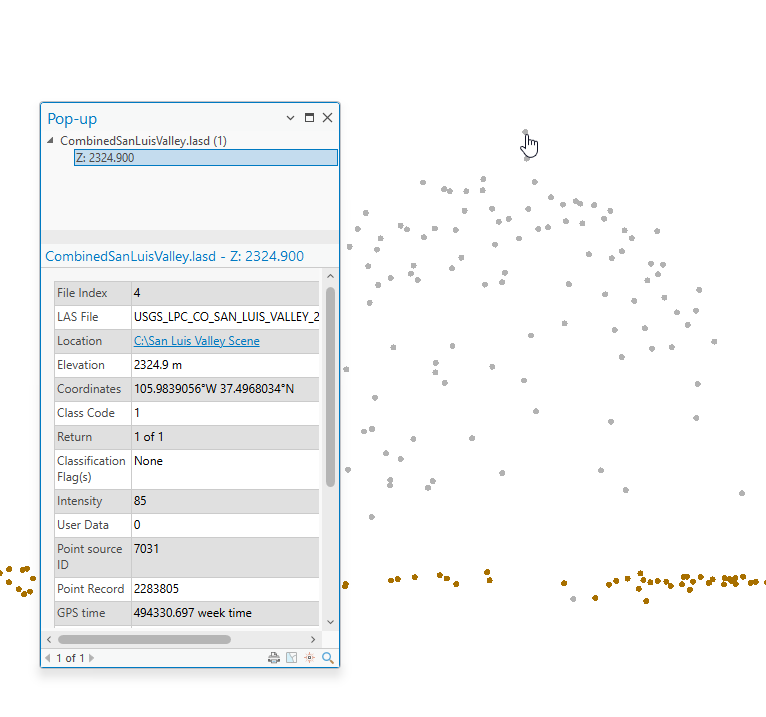
Task: Click the vertical scrollbar thumb in attribute table
Action: point(330,387)
